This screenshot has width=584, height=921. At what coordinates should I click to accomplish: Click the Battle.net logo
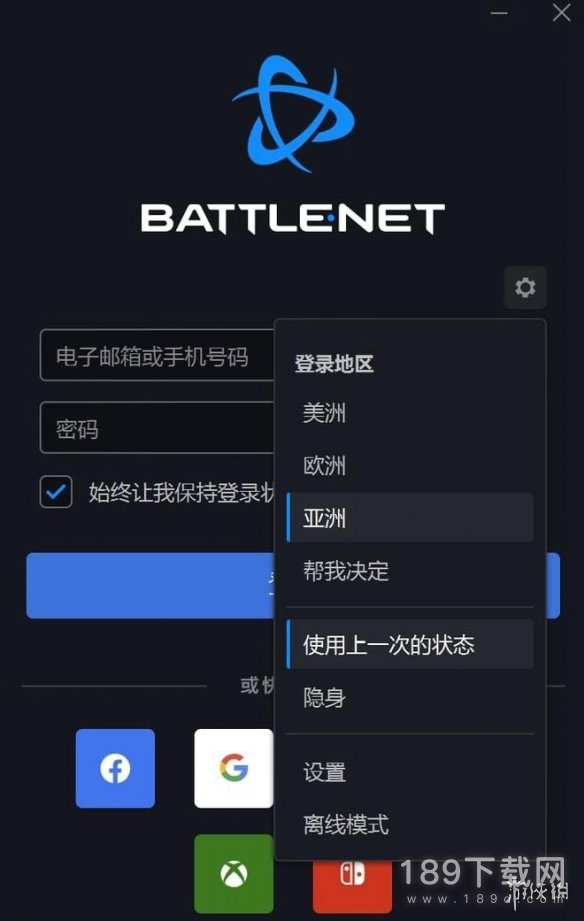tap(293, 145)
